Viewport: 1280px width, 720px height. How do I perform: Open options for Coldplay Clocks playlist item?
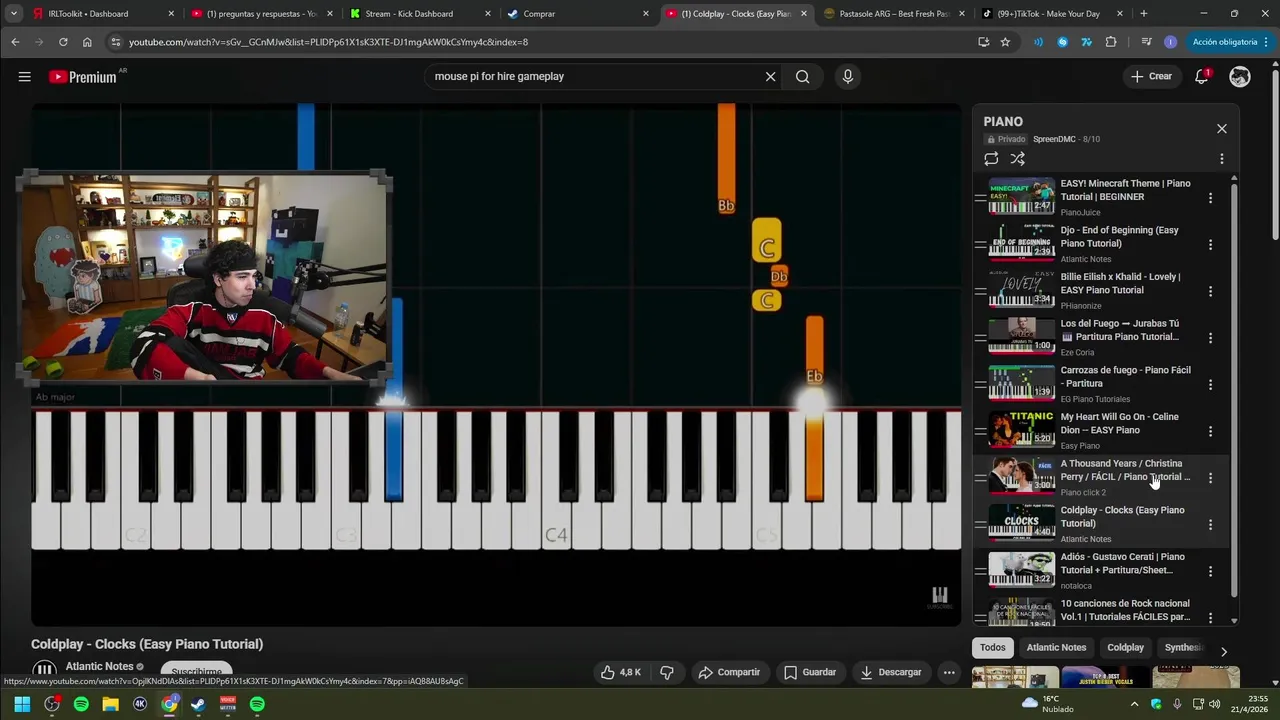pos(1210,525)
